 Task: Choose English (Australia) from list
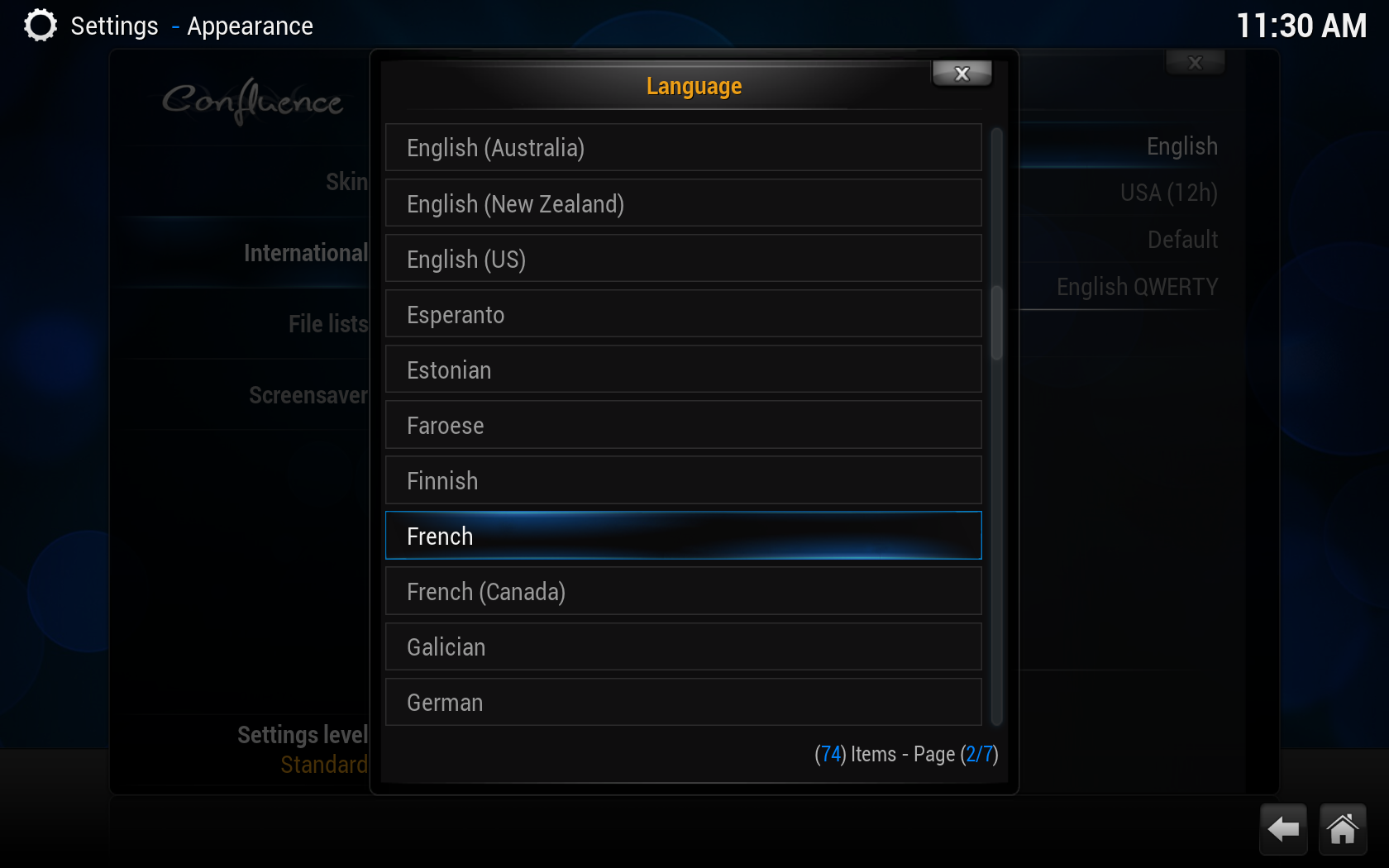(684, 148)
